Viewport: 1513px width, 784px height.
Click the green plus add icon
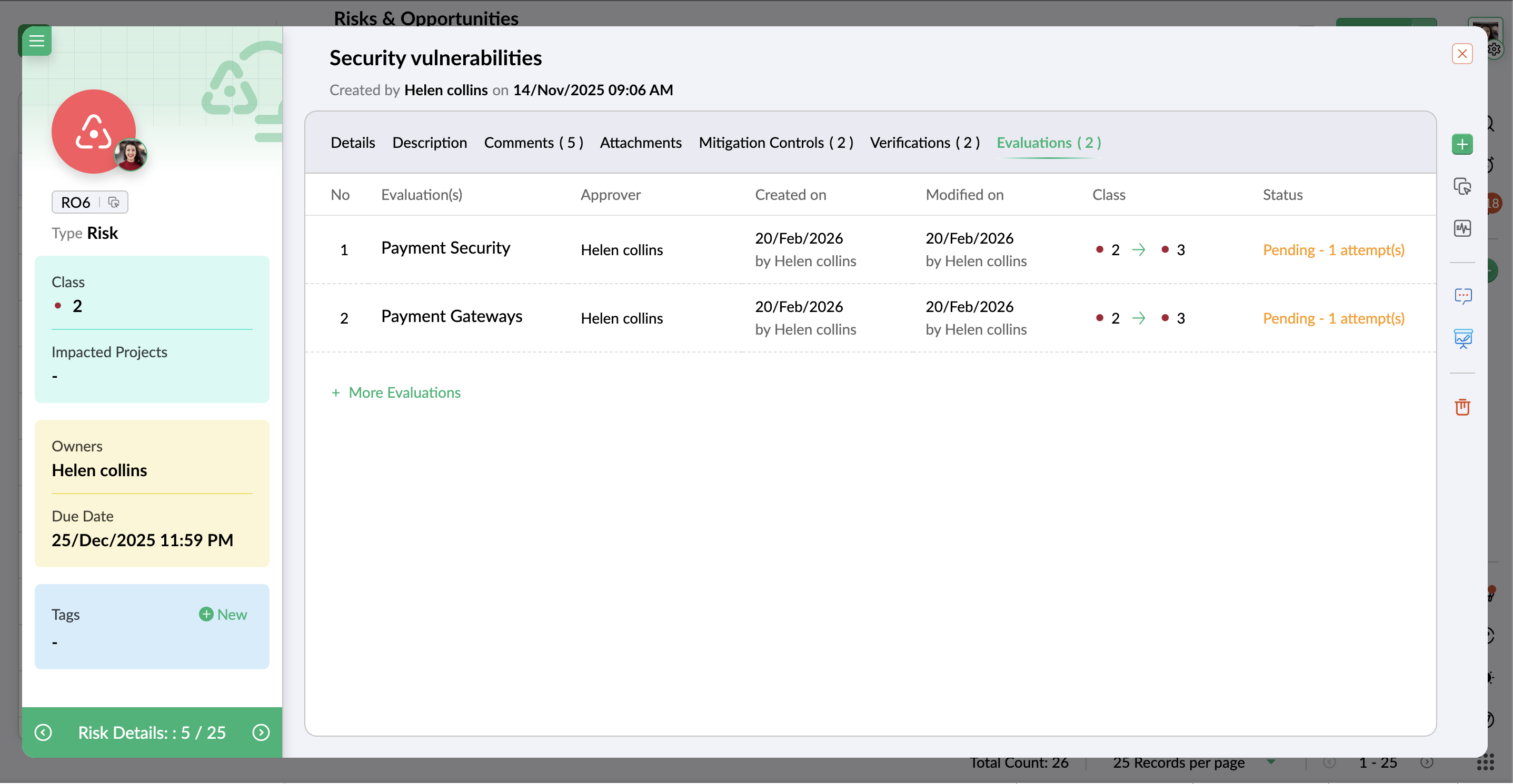pos(1462,144)
